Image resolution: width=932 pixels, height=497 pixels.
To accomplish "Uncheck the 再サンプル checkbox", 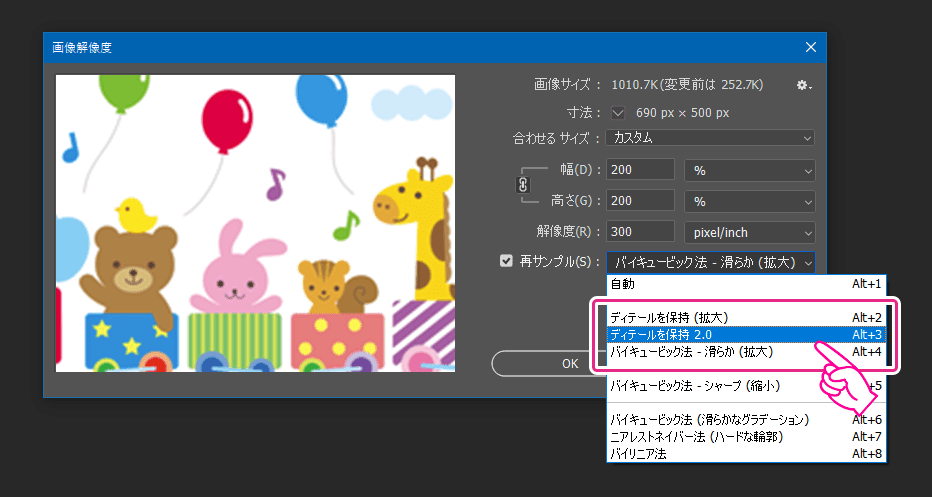I will 506,262.
